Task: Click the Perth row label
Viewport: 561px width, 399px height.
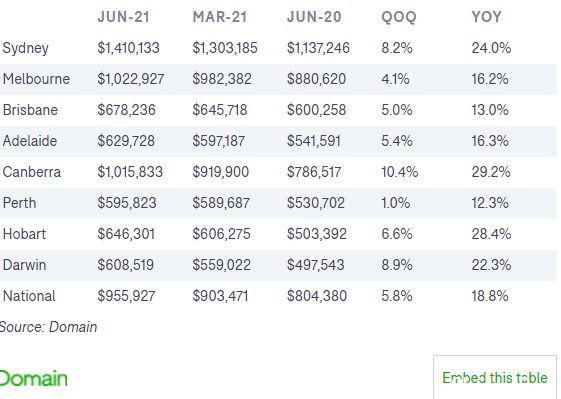Action: point(19,203)
